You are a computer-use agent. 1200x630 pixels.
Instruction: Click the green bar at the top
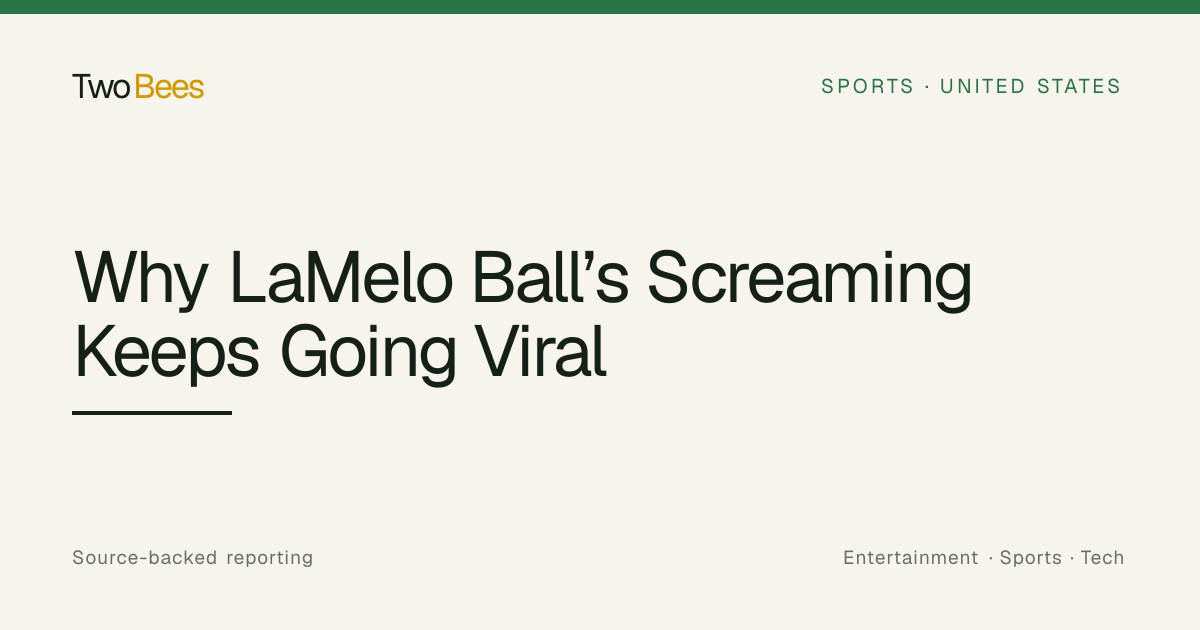(x=600, y=7)
